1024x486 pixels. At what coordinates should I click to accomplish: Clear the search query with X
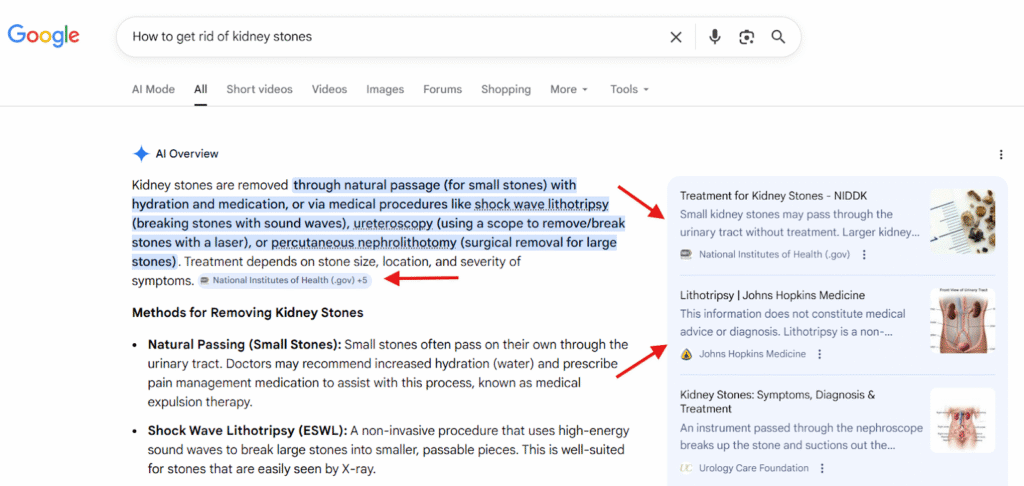676,37
